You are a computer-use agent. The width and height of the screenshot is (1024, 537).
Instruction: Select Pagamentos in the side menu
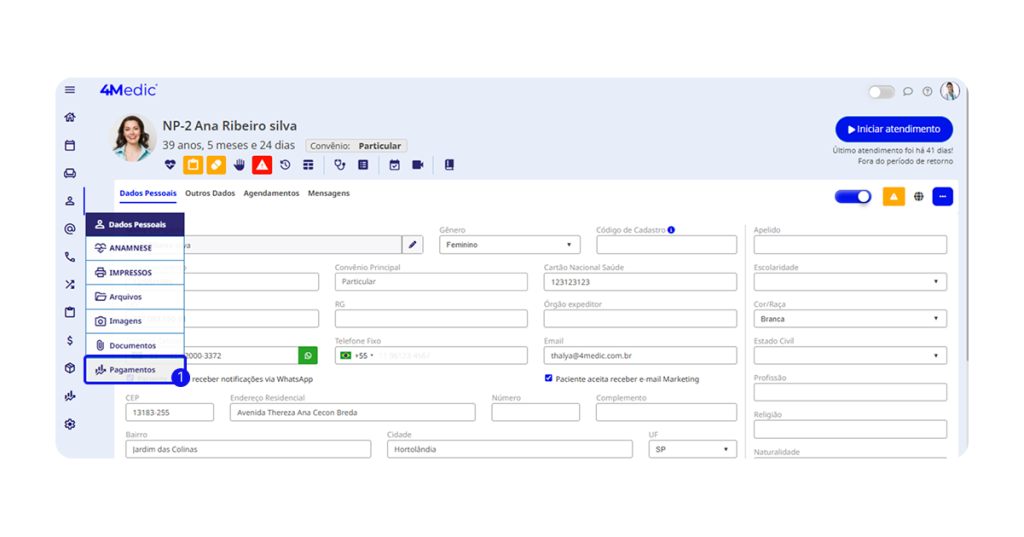point(134,370)
